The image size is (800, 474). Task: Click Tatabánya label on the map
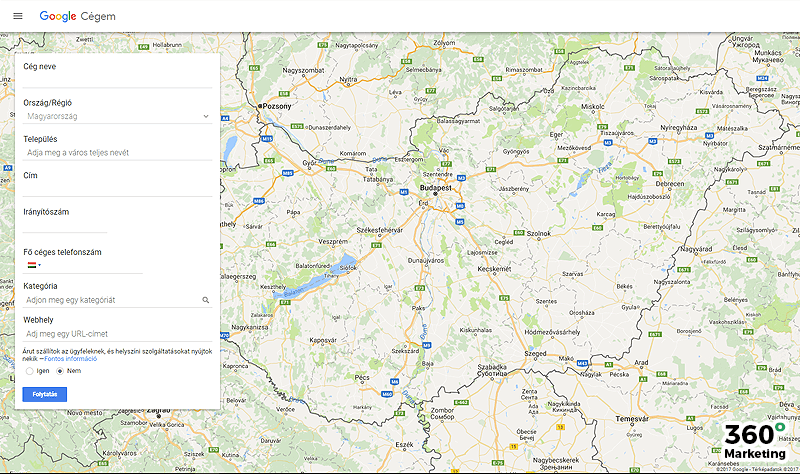coord(378,179)
